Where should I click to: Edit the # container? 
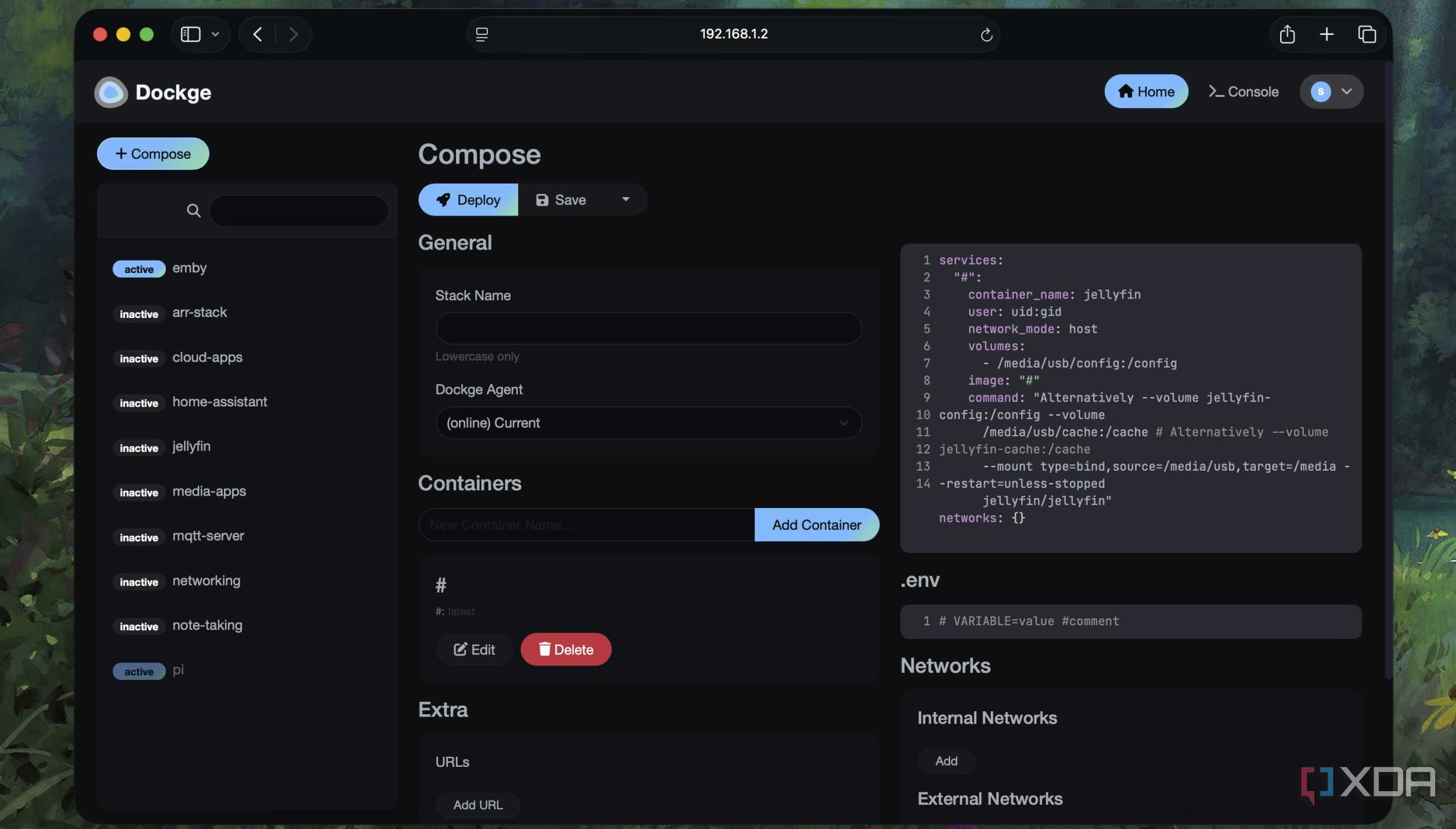(x=474, y=650)
